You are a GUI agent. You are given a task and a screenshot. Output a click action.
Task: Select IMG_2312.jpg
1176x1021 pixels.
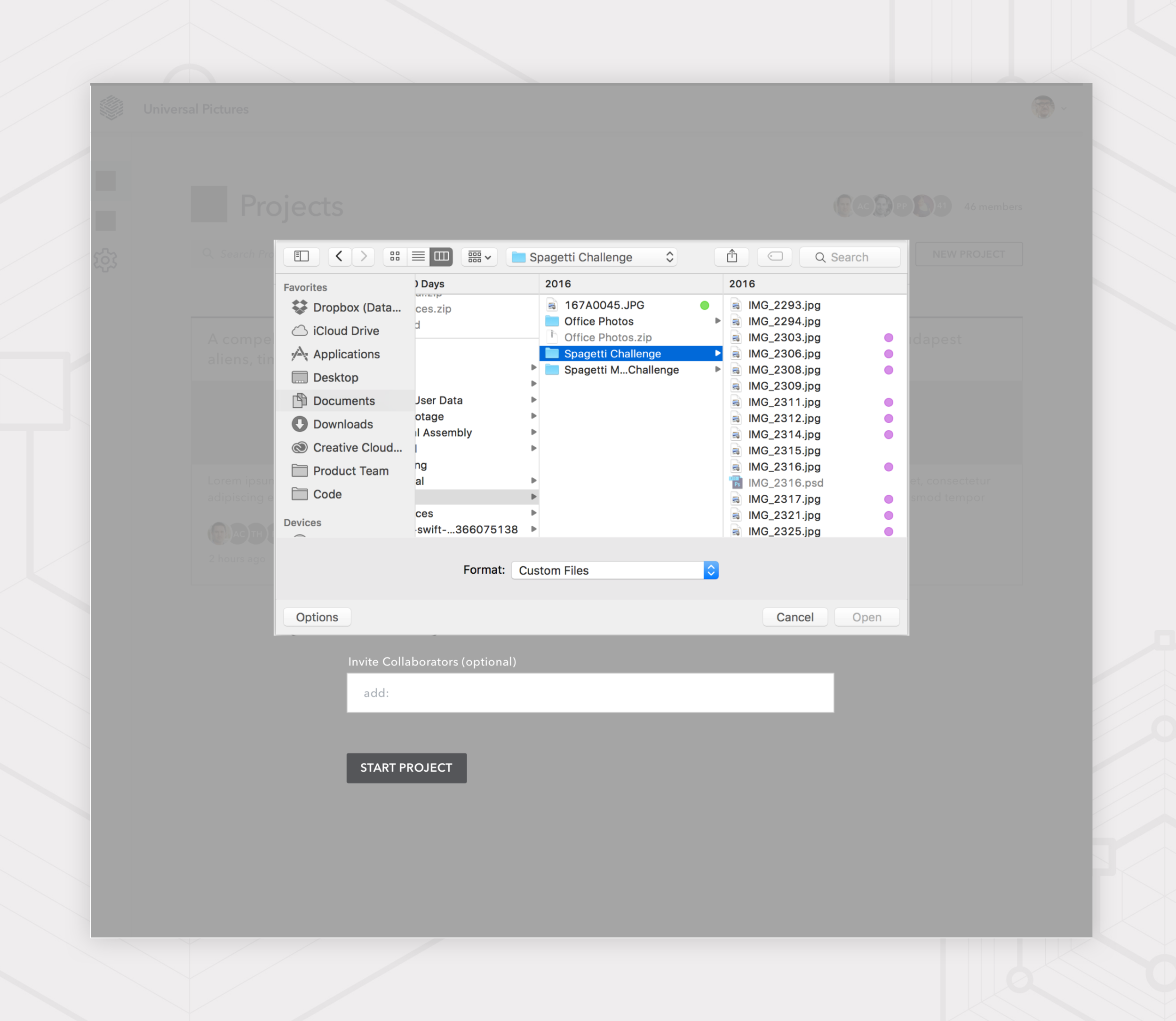tap(815, 418)
